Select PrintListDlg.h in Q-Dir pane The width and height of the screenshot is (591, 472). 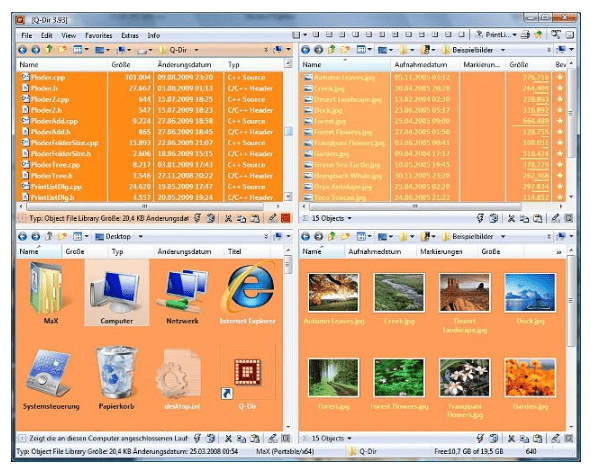point(149,197)
